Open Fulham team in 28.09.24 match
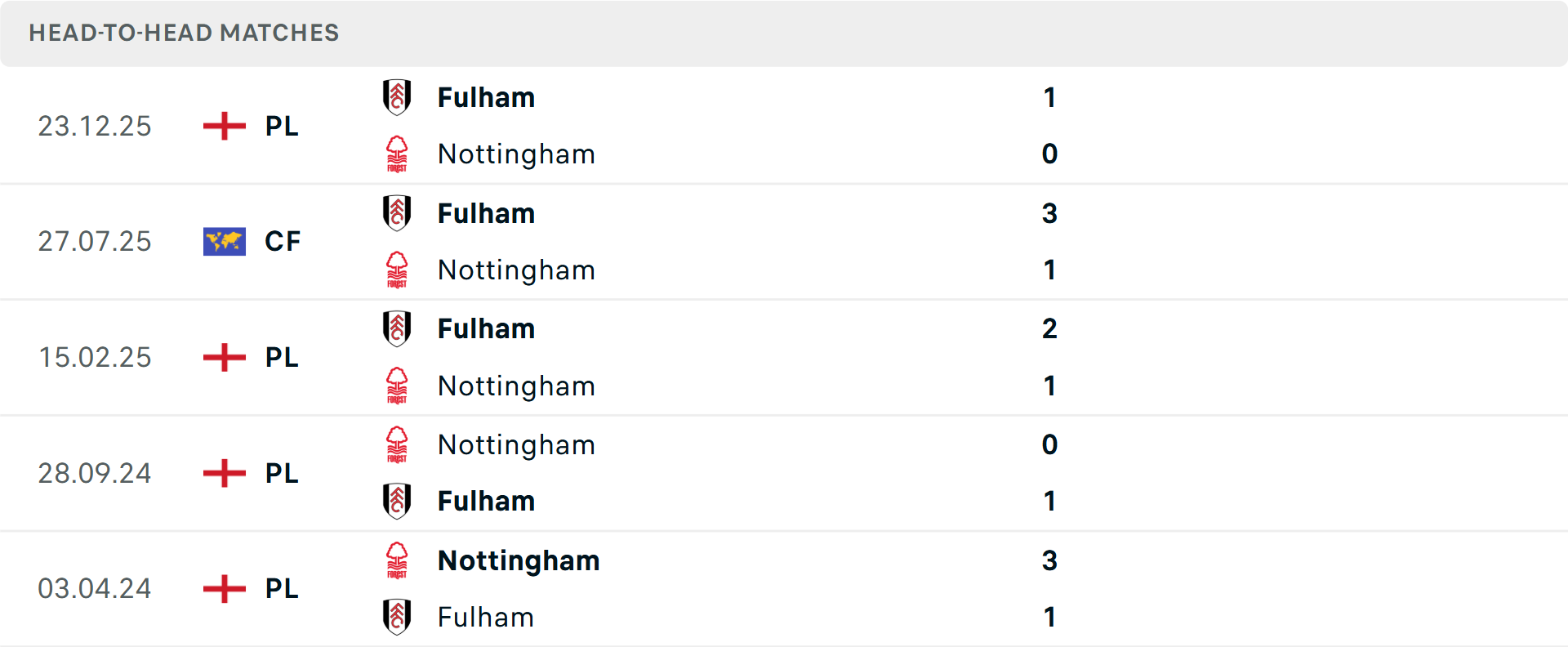This screenshot has height=647, width=1568. tap(486, 502)
